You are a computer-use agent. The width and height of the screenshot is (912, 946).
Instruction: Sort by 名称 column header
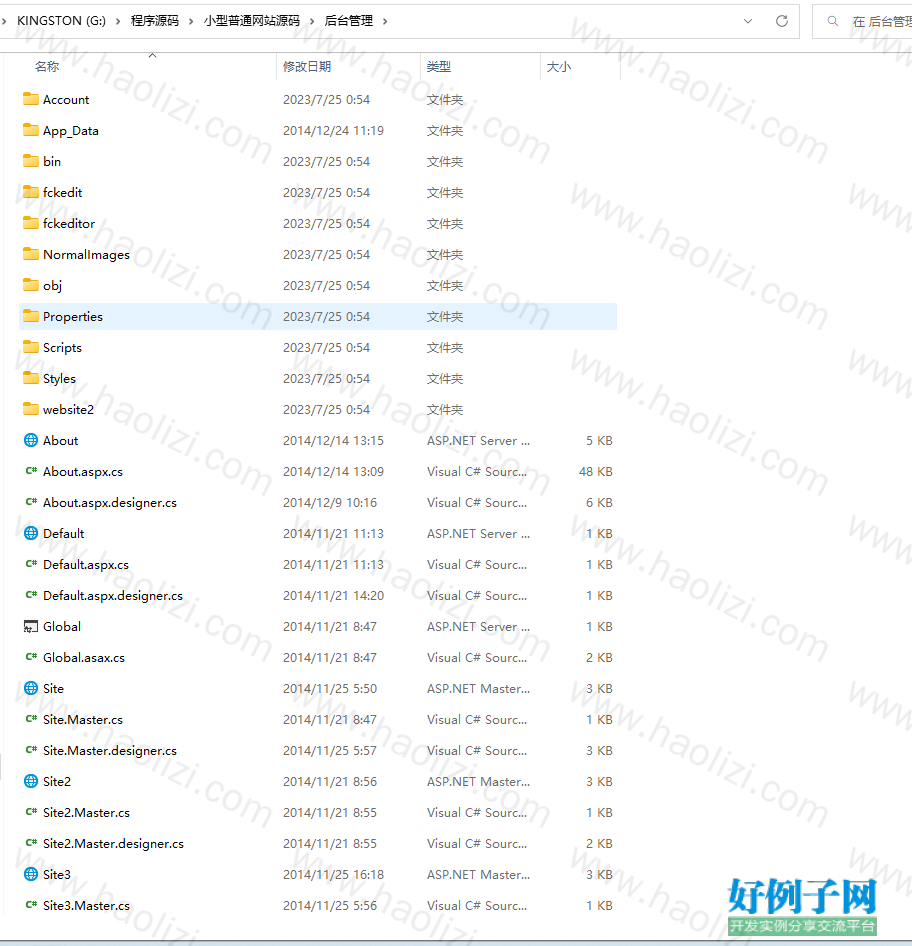(x=47, y=66)
